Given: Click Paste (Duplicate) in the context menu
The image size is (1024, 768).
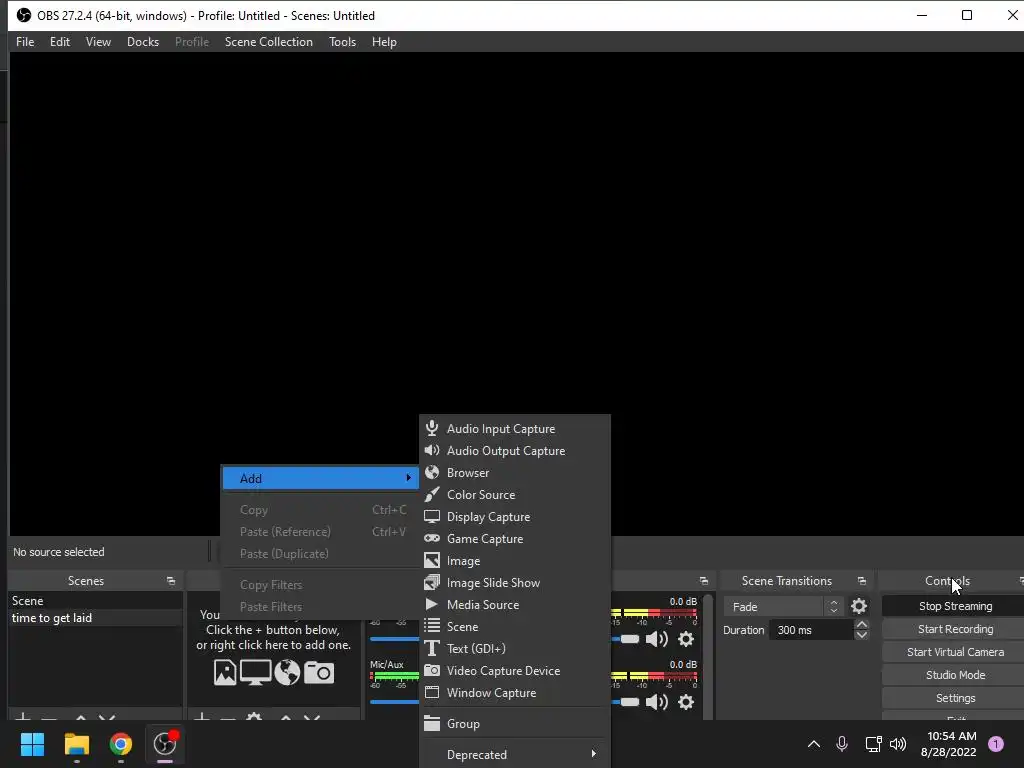Looking at the screenshot, I should [x=320, y=554].
